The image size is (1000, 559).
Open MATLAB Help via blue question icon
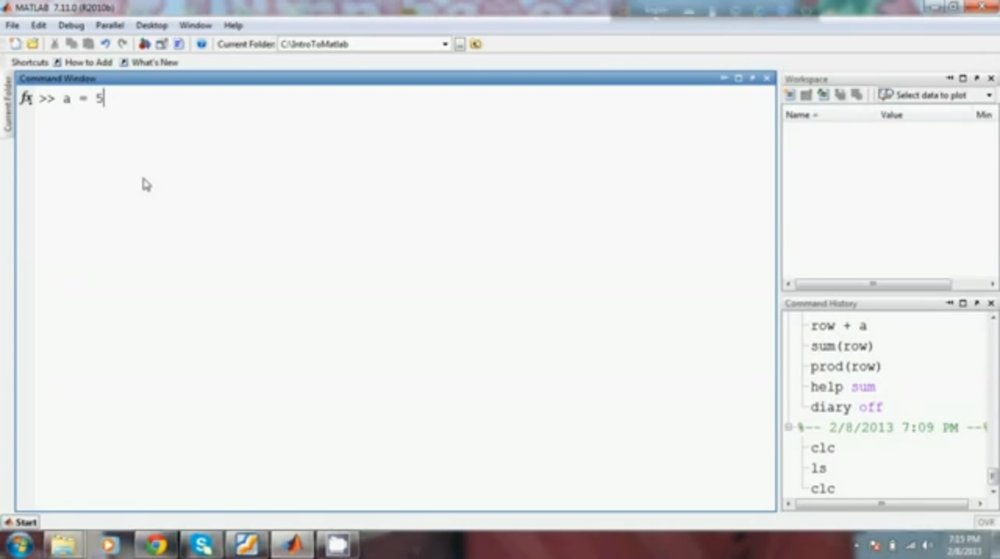click(x=202, y=44)
